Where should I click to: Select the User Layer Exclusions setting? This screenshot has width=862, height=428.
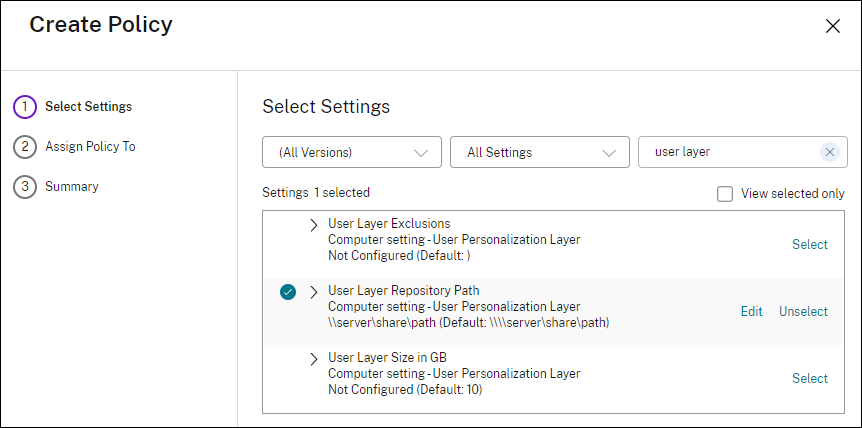point(809,245)
